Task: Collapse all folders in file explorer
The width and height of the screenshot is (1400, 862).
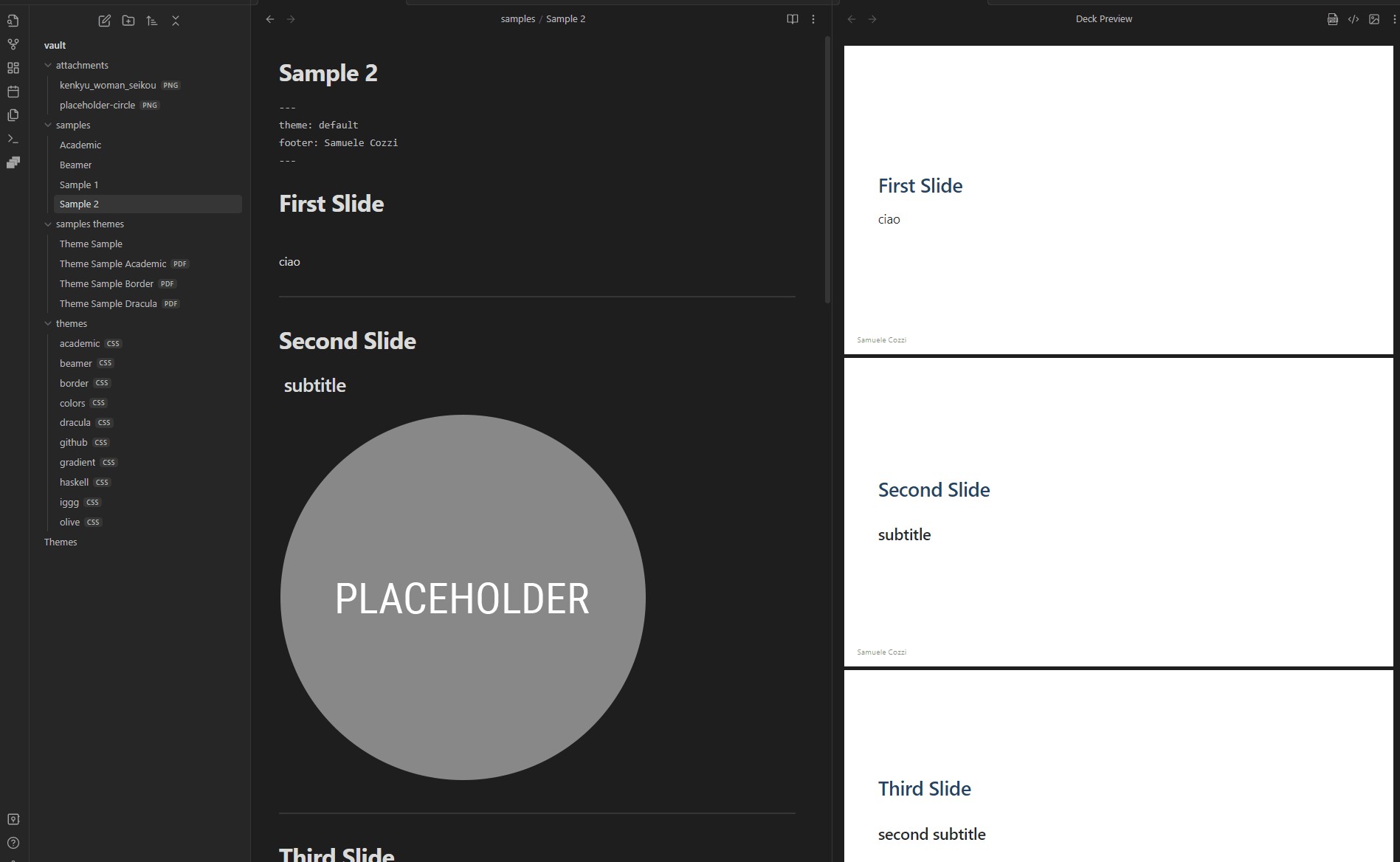Action: click(x=176, y=21)
